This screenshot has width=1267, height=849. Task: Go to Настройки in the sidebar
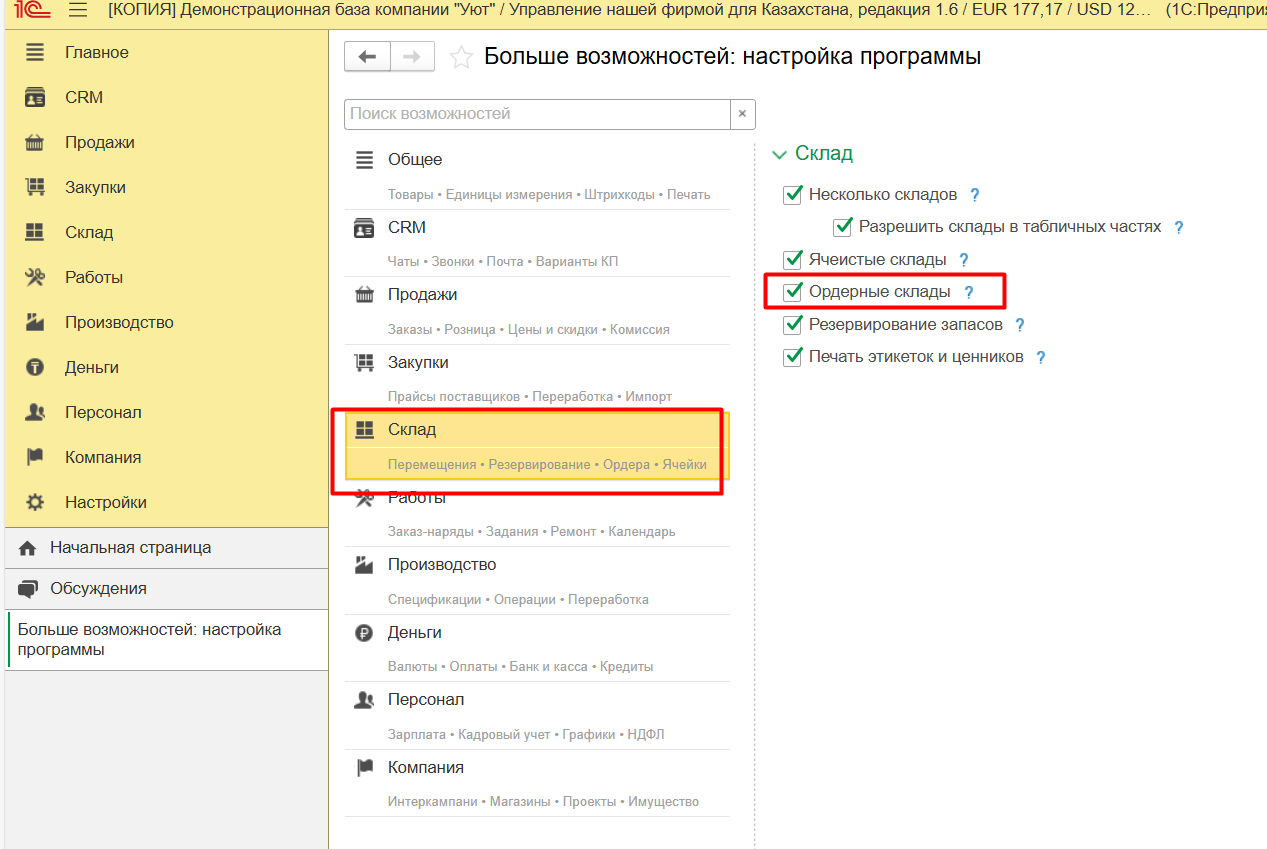tap(105, 503)
